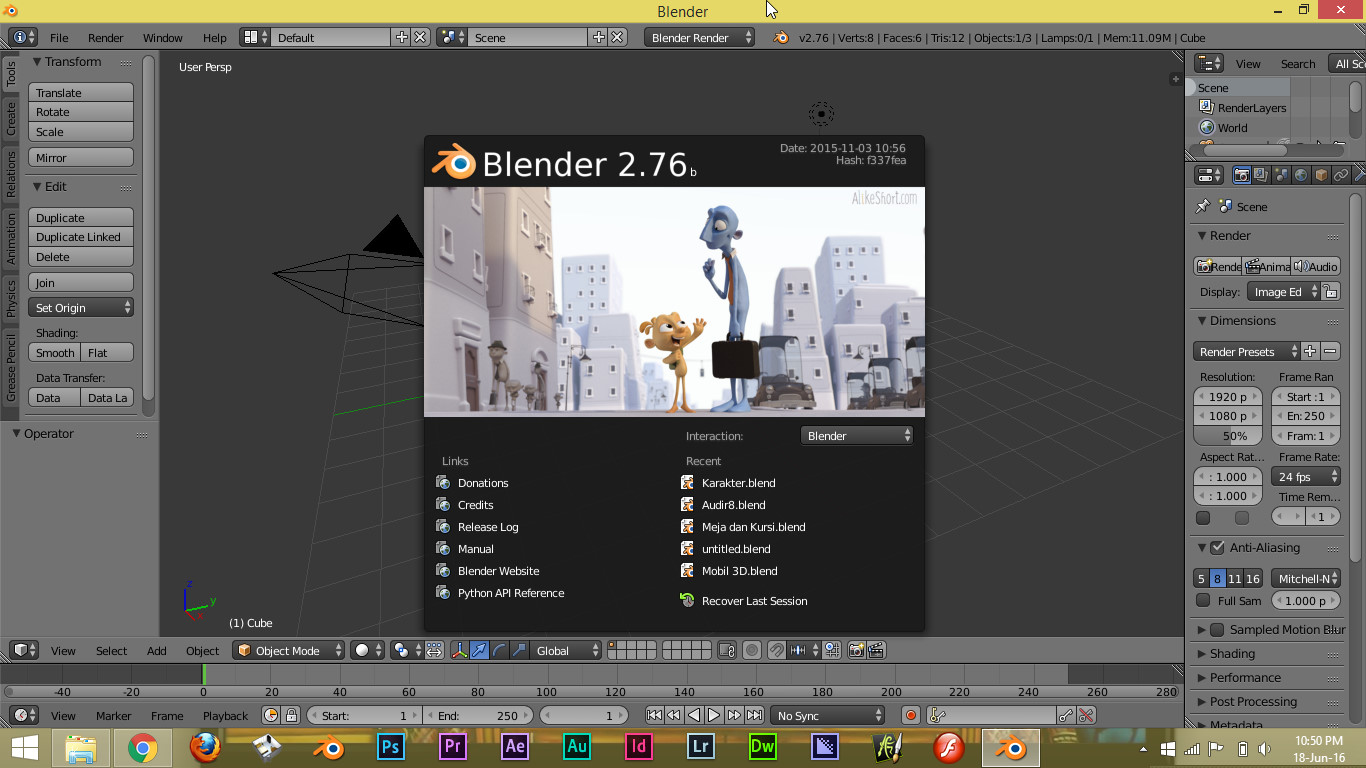Open the Render Presets dropdown
Viewport: 1366px width, 768px height.
point(1247,351)
